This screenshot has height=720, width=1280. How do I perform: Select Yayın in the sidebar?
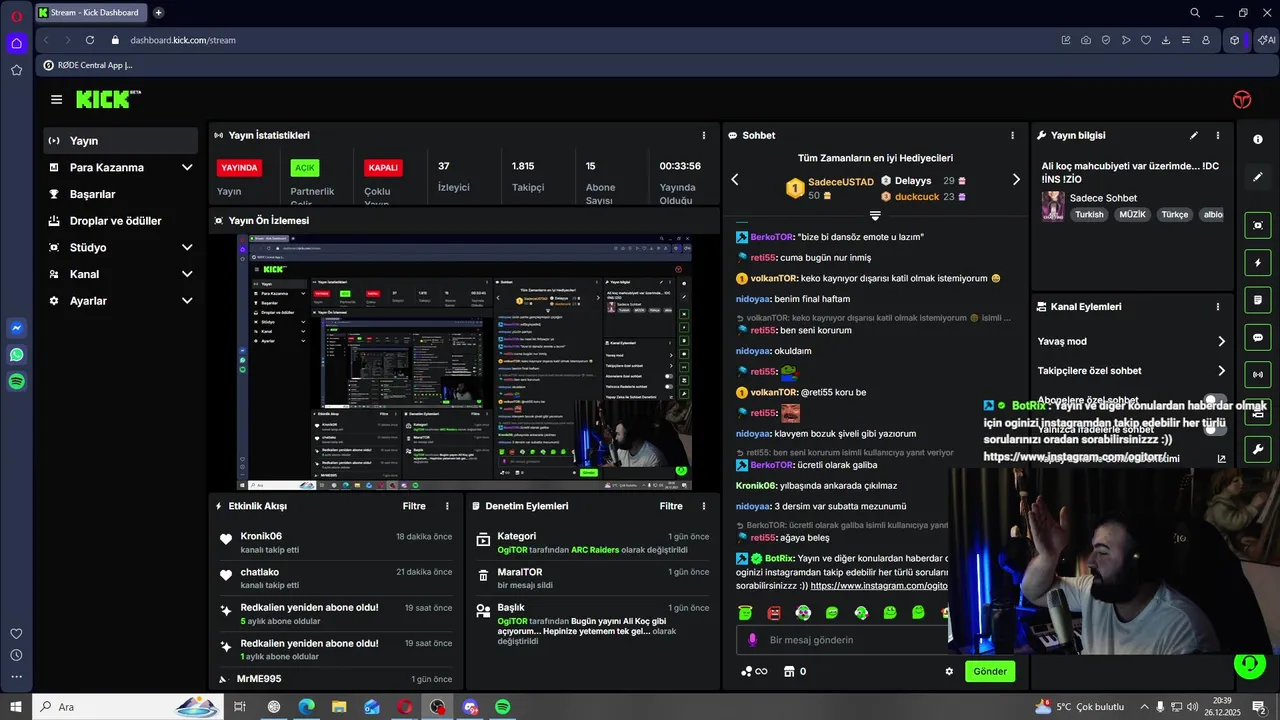pyautogui.click(x=120, y=141)
